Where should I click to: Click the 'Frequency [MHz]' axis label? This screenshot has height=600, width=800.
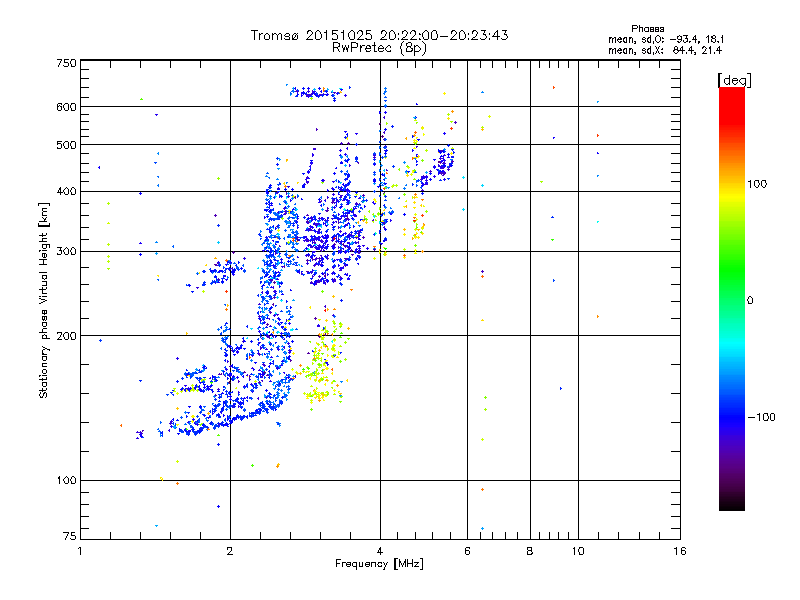tap(379, 564)
